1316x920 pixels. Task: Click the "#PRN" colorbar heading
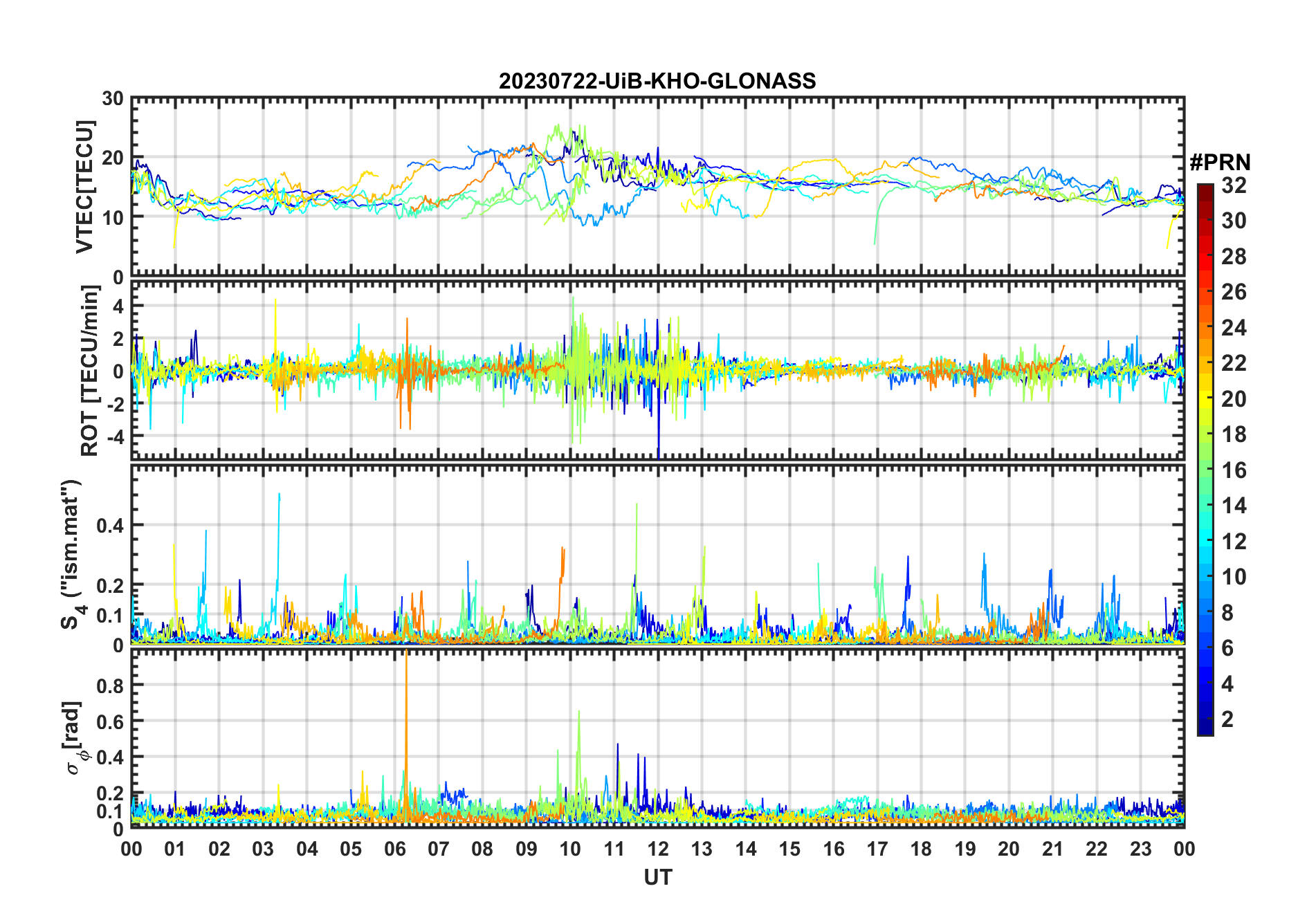pos(1220,163)
